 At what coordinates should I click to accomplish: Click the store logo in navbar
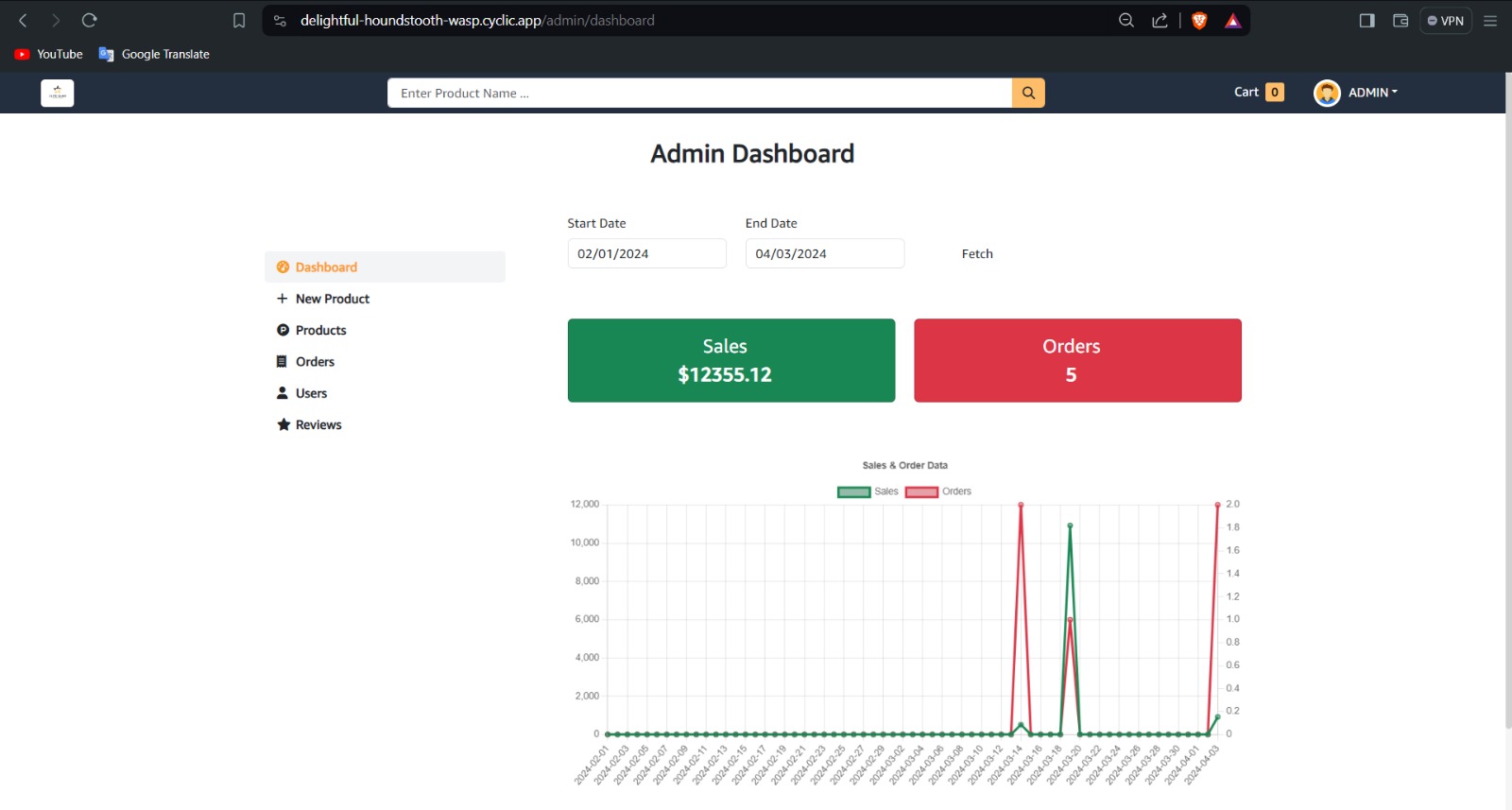(x=58, y=93)
